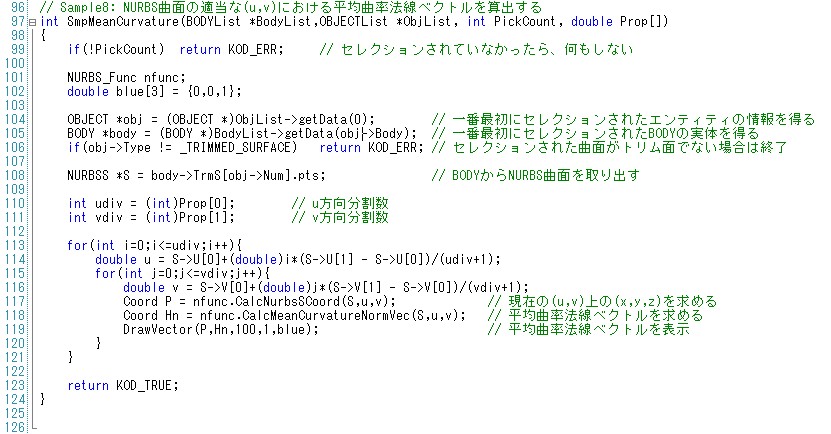Click the "return KOD_TRUE;" statement

pos(123,385)
